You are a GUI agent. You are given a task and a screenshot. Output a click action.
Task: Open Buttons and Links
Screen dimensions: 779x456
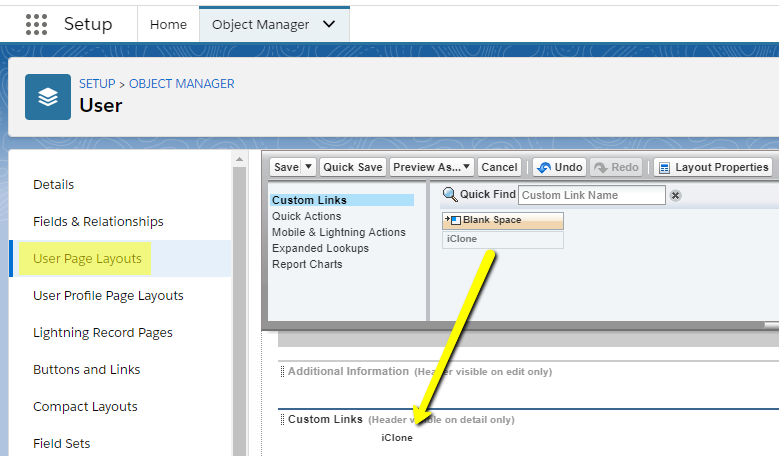pyautogui.click(x=86, y=370)
